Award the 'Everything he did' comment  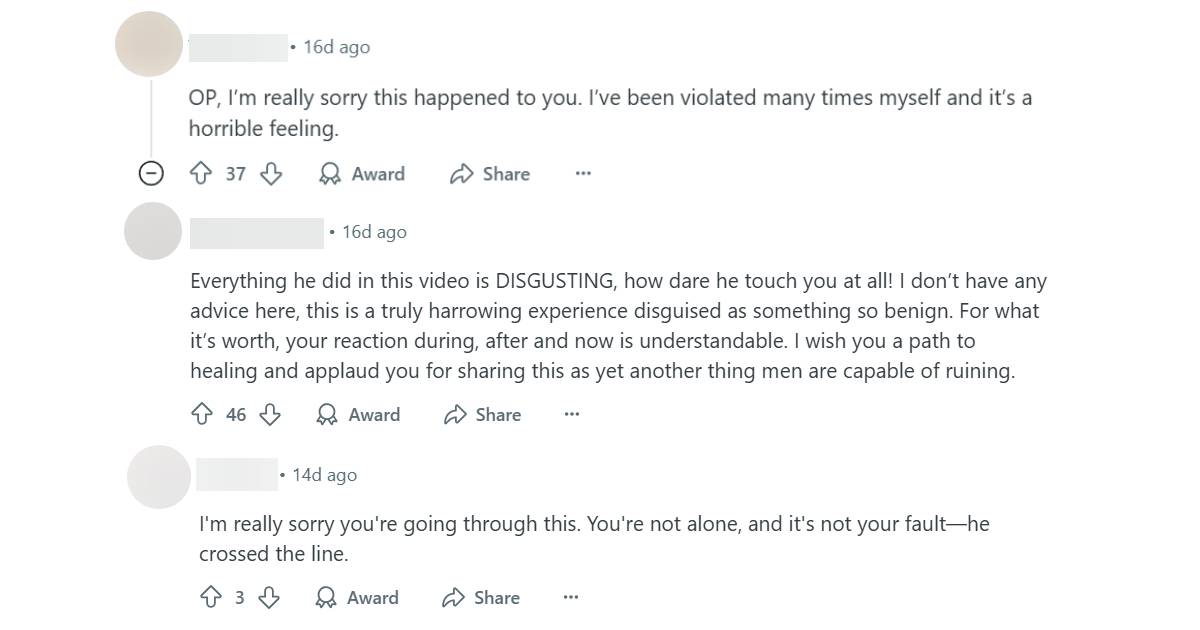click(358, 415)
